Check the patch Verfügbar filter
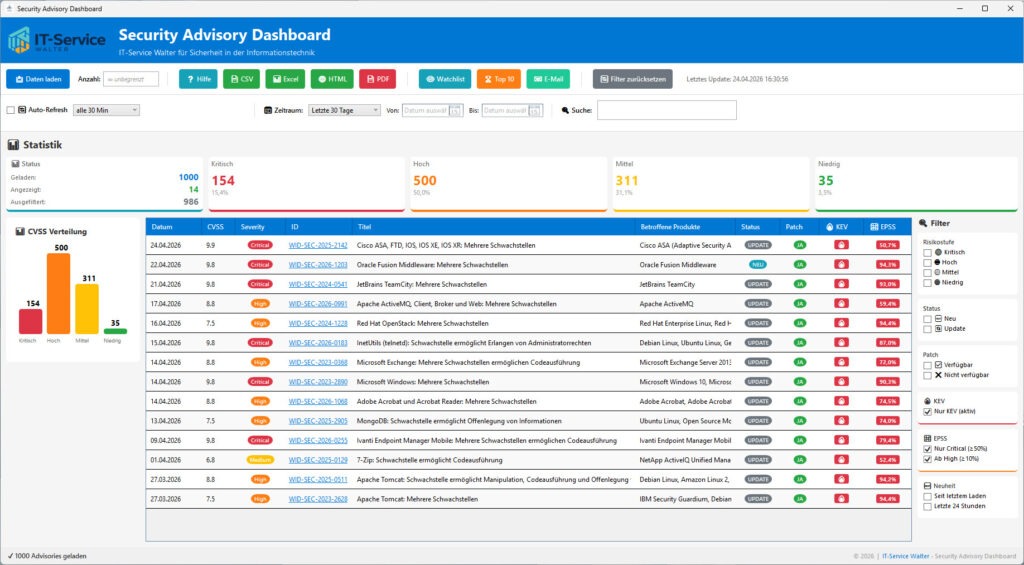Screen dimensions: 1024x565 927,365
